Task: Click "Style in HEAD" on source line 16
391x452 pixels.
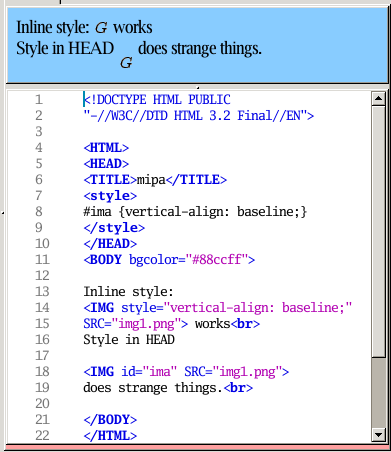Action: pyautogui.click(x=129, y=340)
